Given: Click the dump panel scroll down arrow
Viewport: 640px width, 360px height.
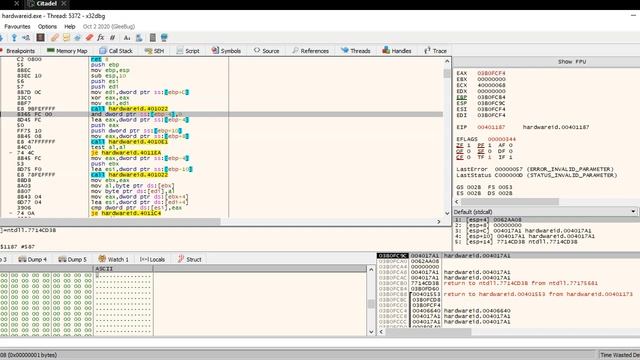Looking at the screenshot, I should tap(371, 332).
